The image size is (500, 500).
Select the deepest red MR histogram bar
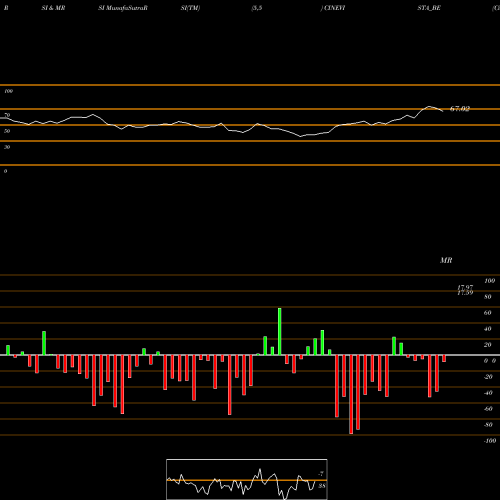pos(351,394)
